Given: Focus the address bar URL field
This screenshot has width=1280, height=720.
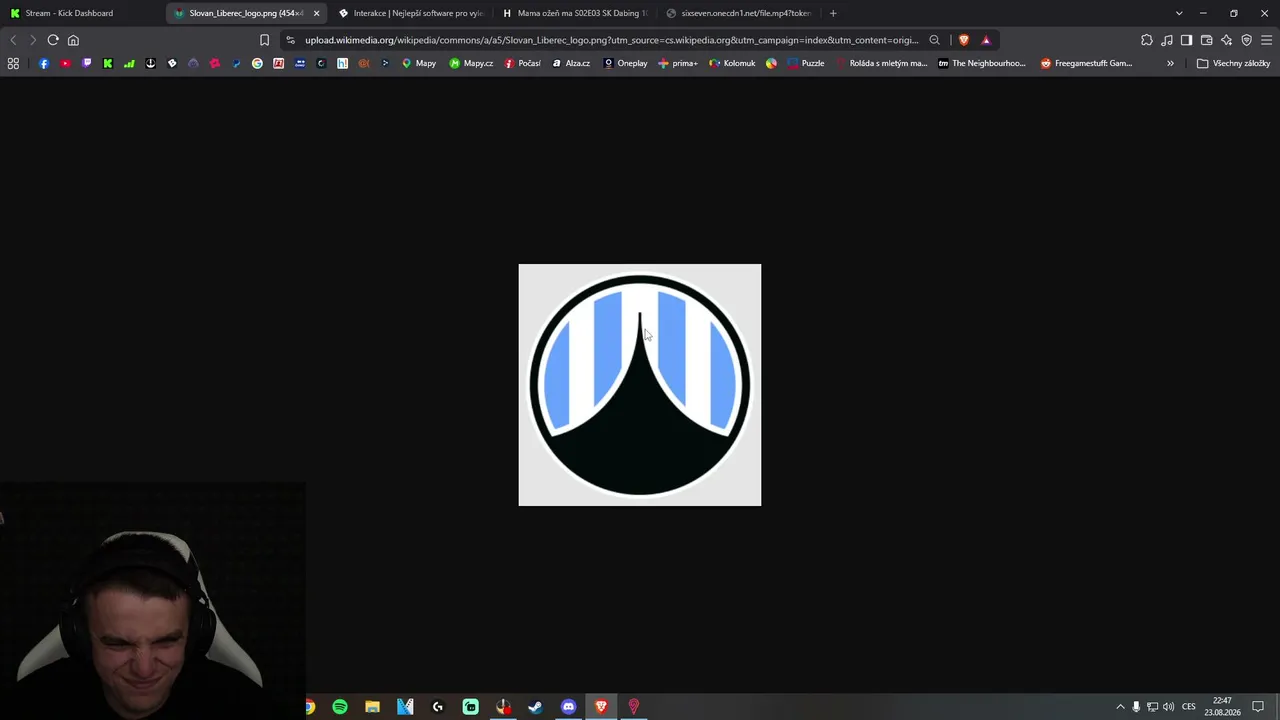Looking at the screenshot, I should click(x=611, y=40).
